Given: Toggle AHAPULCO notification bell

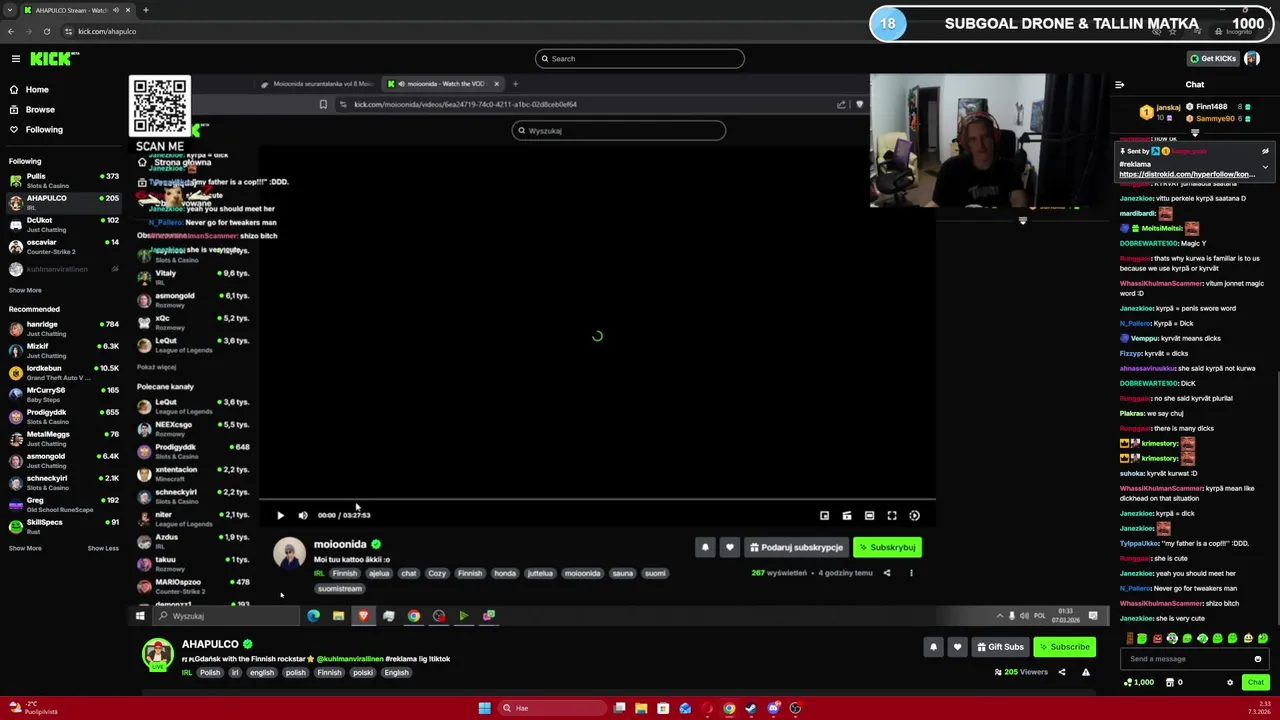Looking at the screenshot, I should pyautogui.click(x=933, y=647).
